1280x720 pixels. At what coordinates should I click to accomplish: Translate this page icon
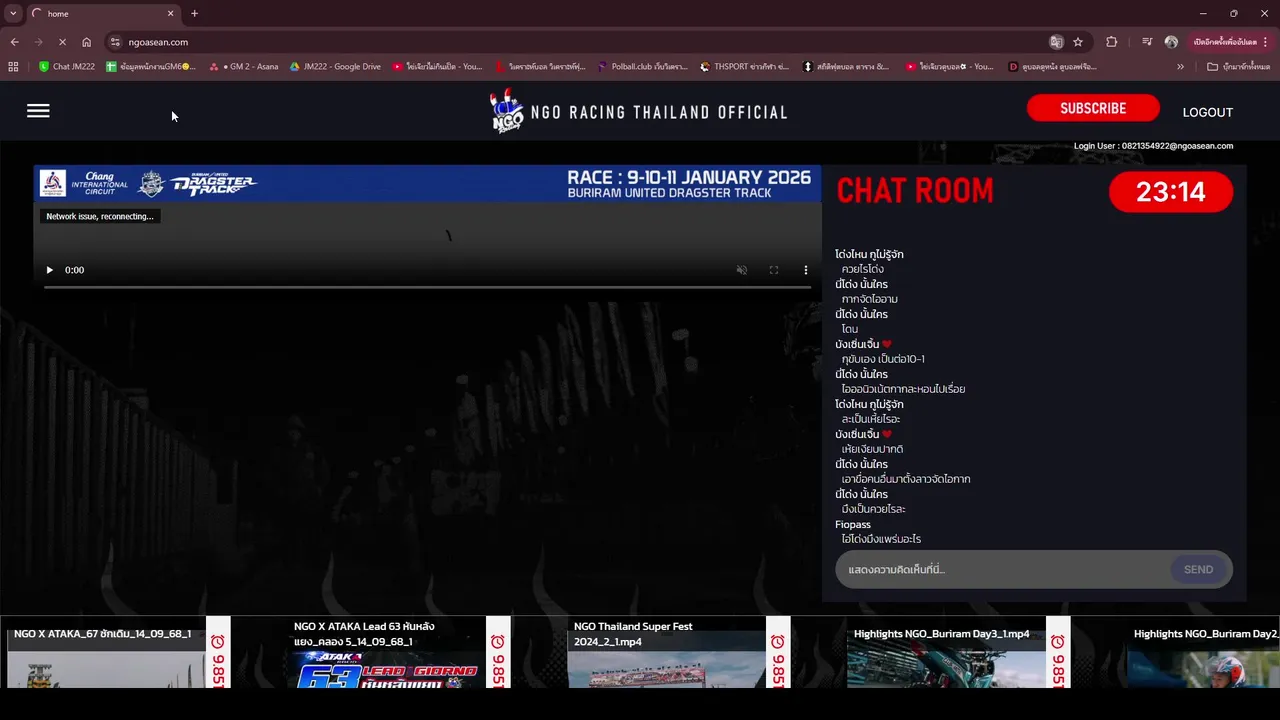click(x=1056, y=42)
